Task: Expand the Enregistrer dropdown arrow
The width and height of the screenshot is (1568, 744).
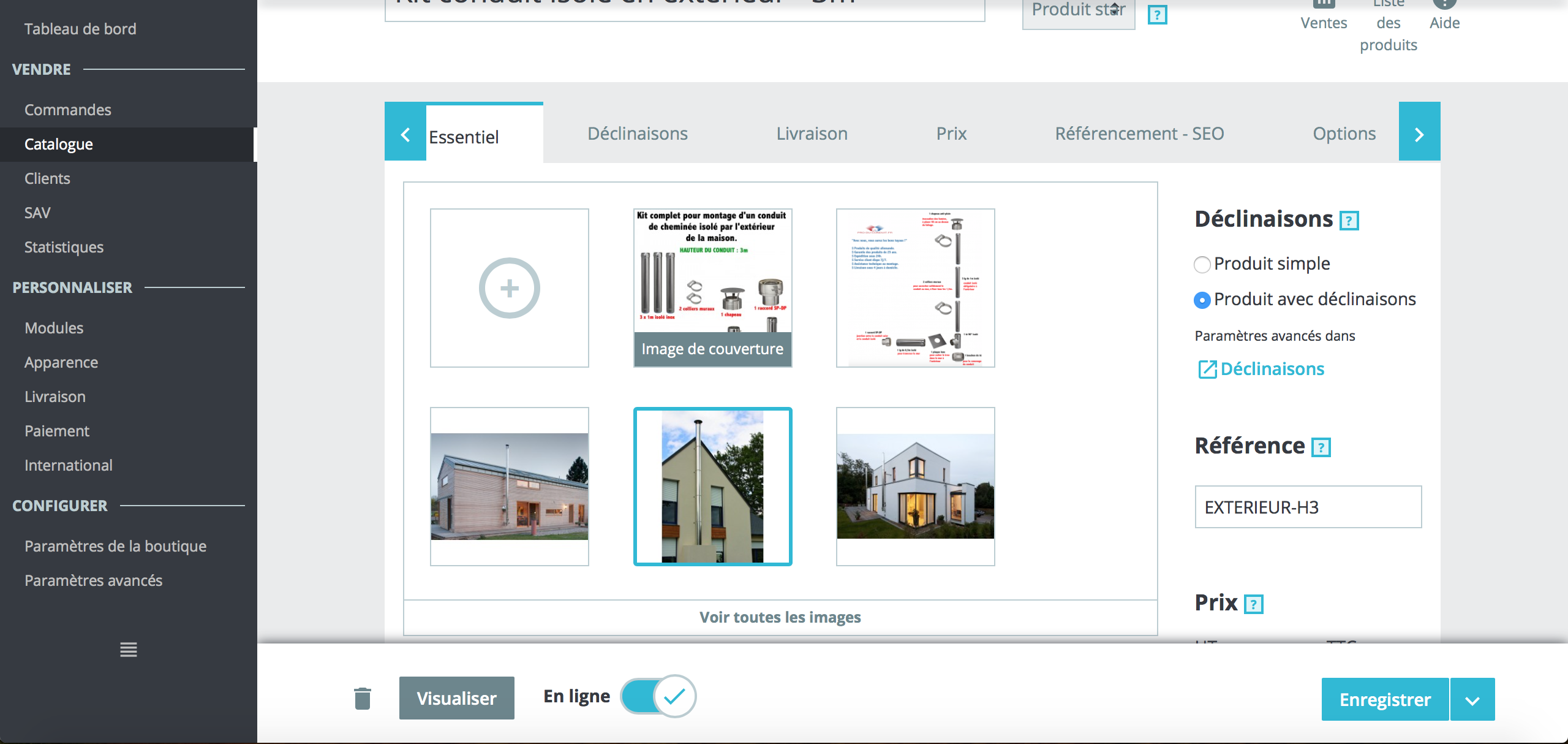Action: [1473, 699]
